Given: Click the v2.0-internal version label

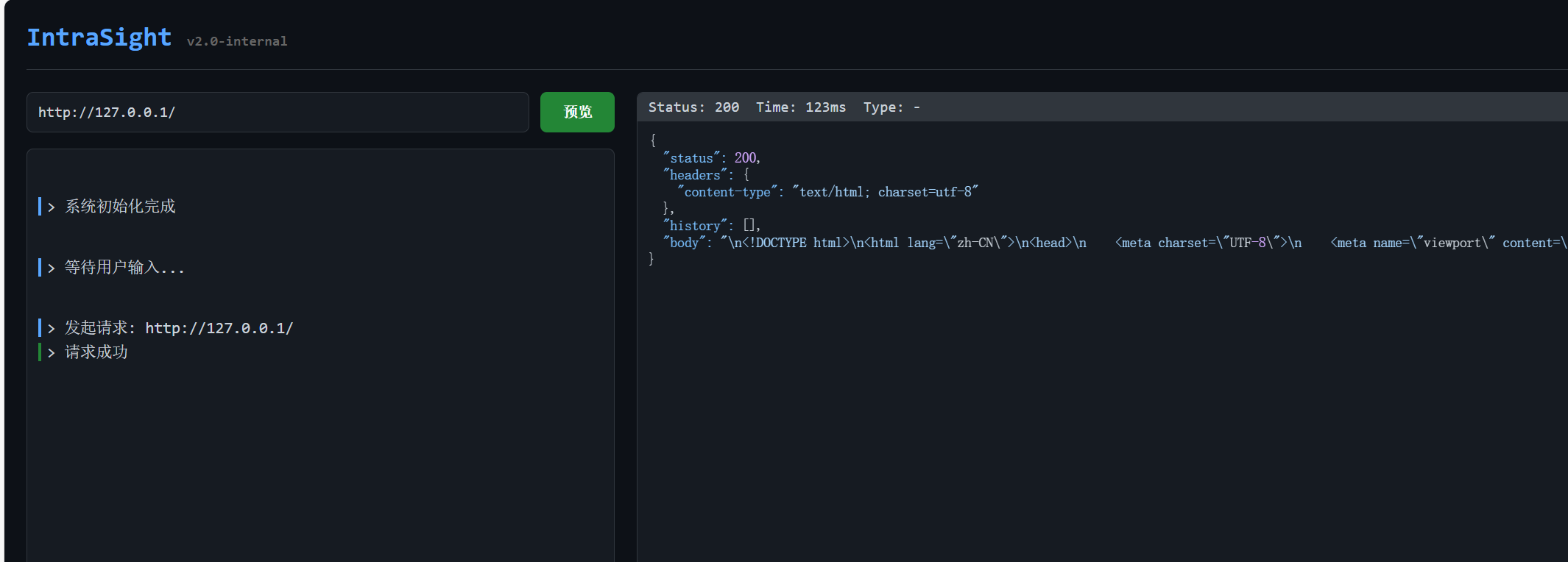Looking at the screenshot, I should (x=236, y=41).
